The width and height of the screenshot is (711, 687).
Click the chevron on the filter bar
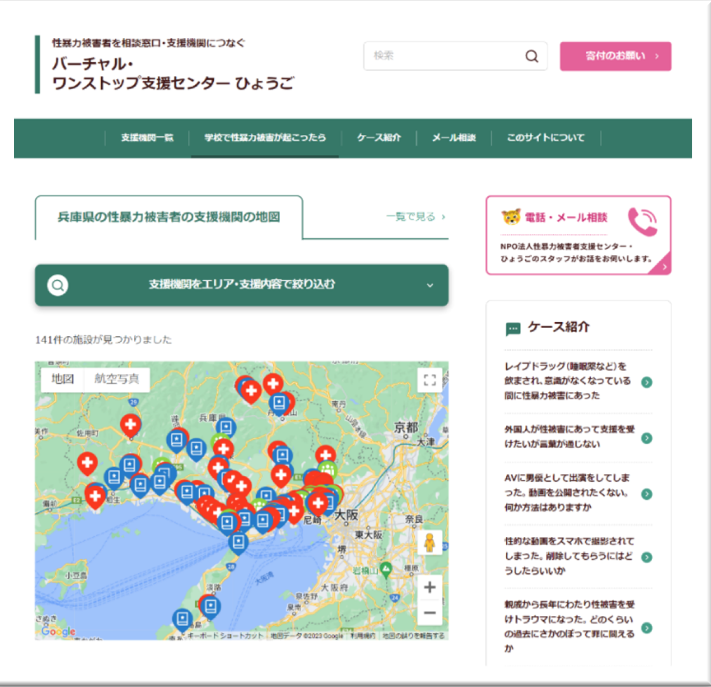[430, 285]
